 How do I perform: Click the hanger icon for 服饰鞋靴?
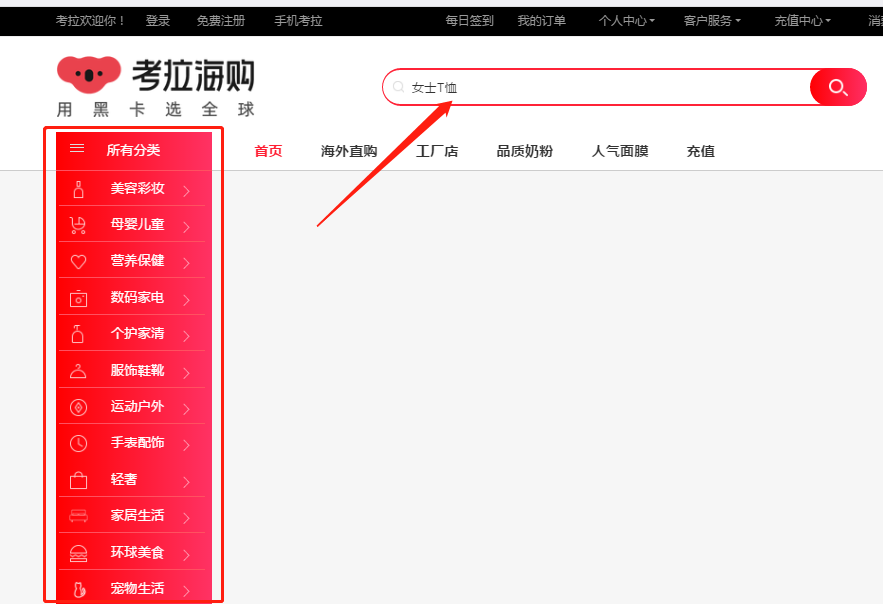(78, 372)
